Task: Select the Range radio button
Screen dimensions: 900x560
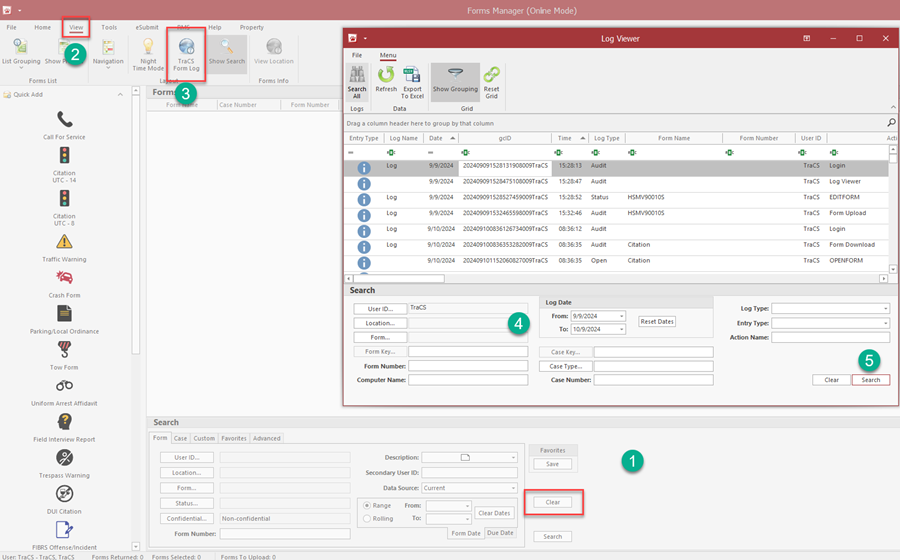Action: [x=366, y=506]
